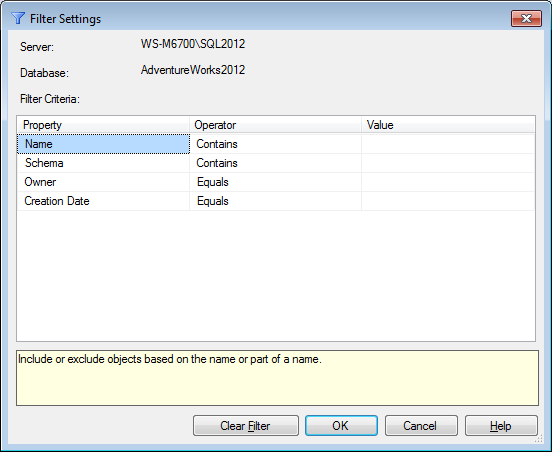Open the Contains operator for Schema
Image resolution: width=552 pixels, height=452 pixels.
tap(276, 163)
